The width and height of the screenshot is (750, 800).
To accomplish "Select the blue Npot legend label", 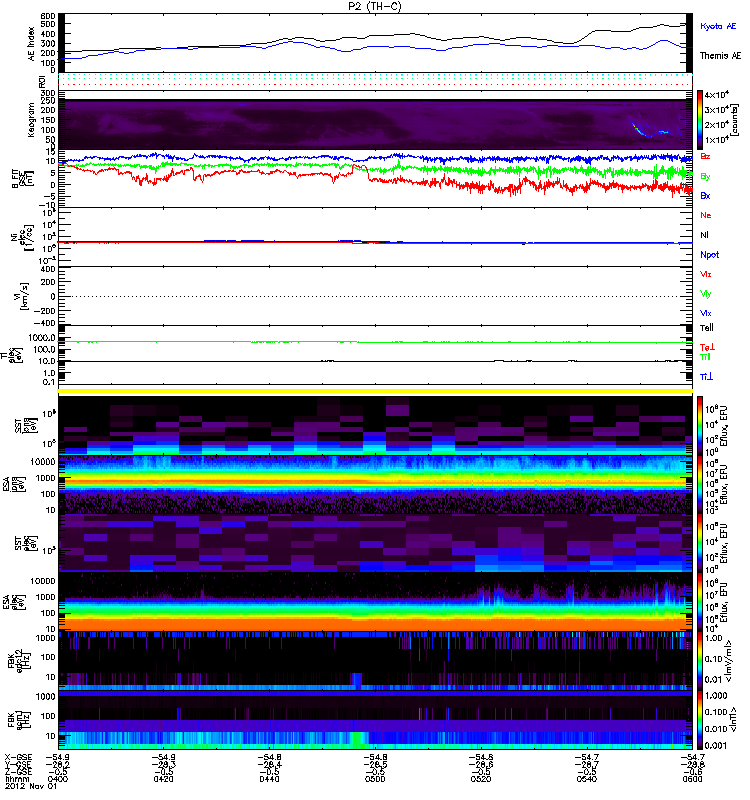I will pos(710,255).
